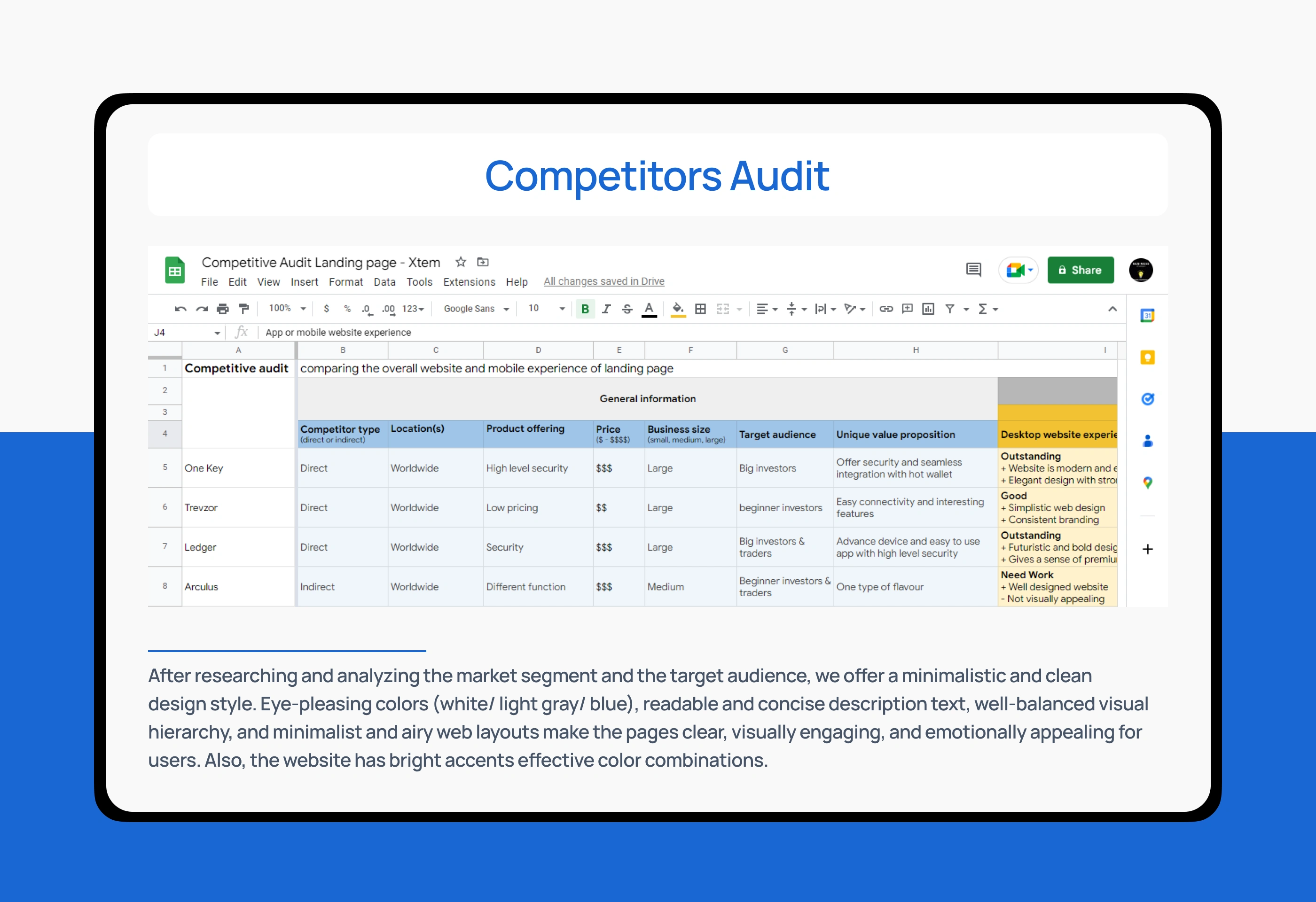This screenshot has height=902, width=1316.
Task: Select the Paint format tool
Action: coord(244,309)
